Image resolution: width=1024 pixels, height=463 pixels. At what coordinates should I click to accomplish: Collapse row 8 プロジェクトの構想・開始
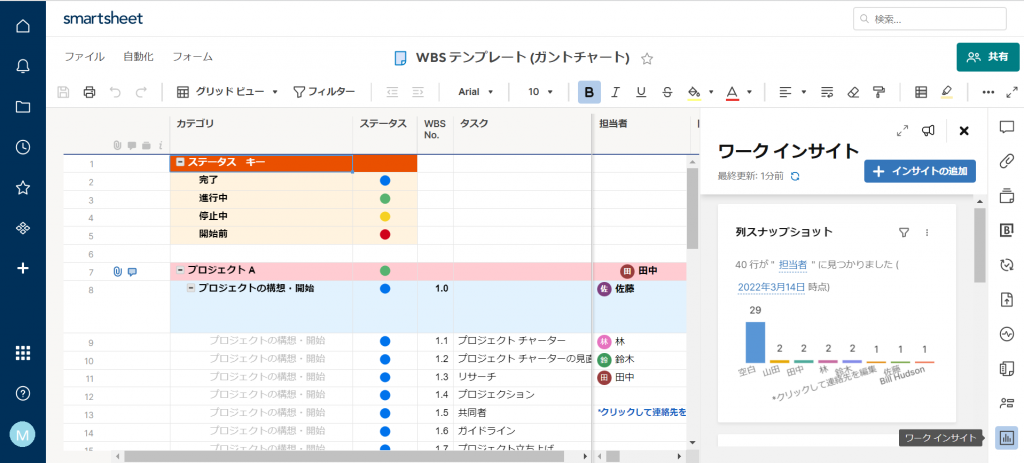click(x=191, y=288)
